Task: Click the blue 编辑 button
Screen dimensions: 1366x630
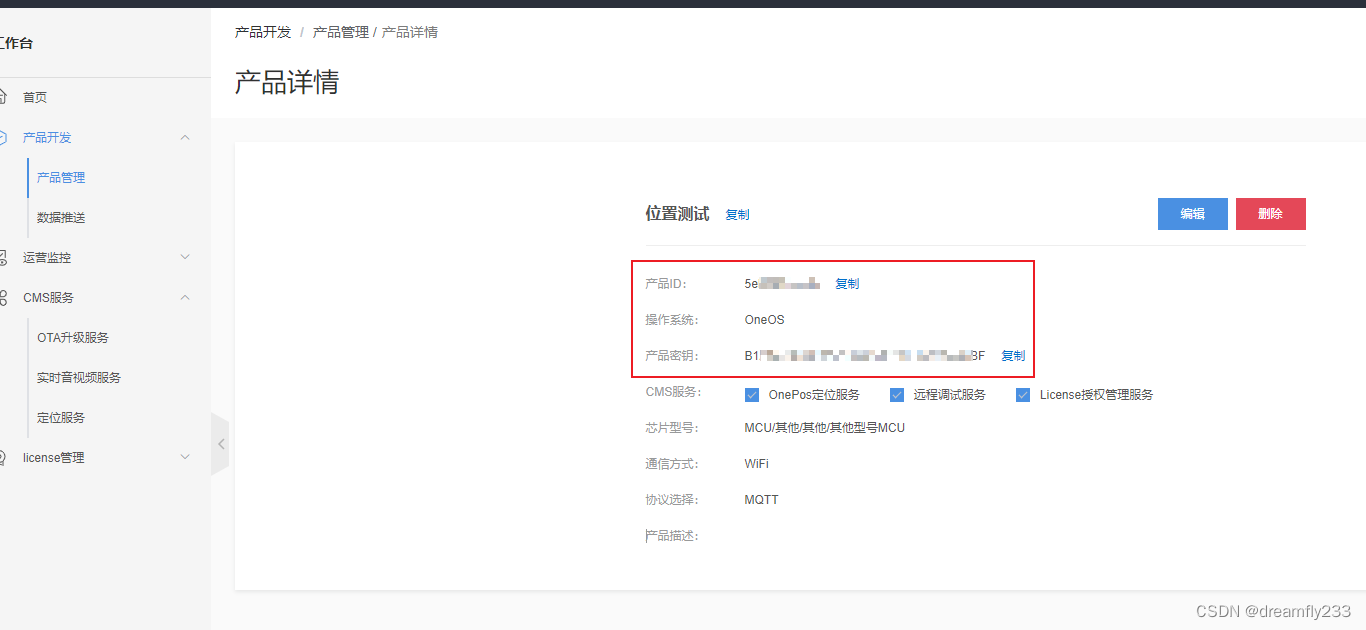Action: click(1192, 213)
